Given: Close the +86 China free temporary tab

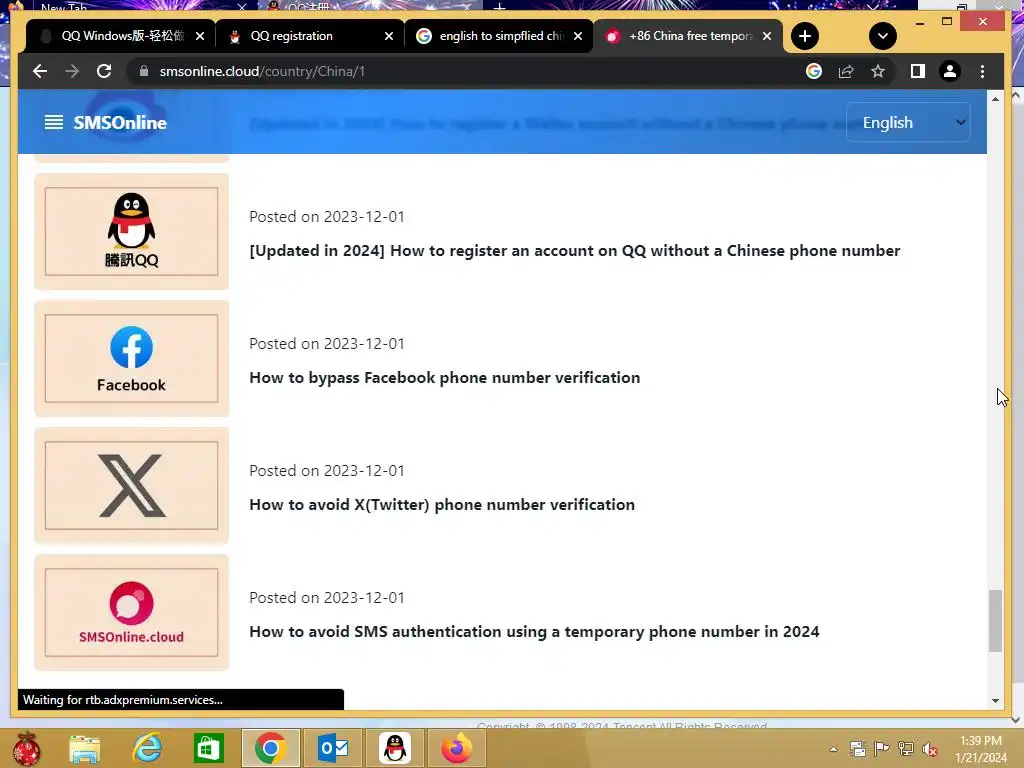Looking at the screenshot, I should 767,36.
